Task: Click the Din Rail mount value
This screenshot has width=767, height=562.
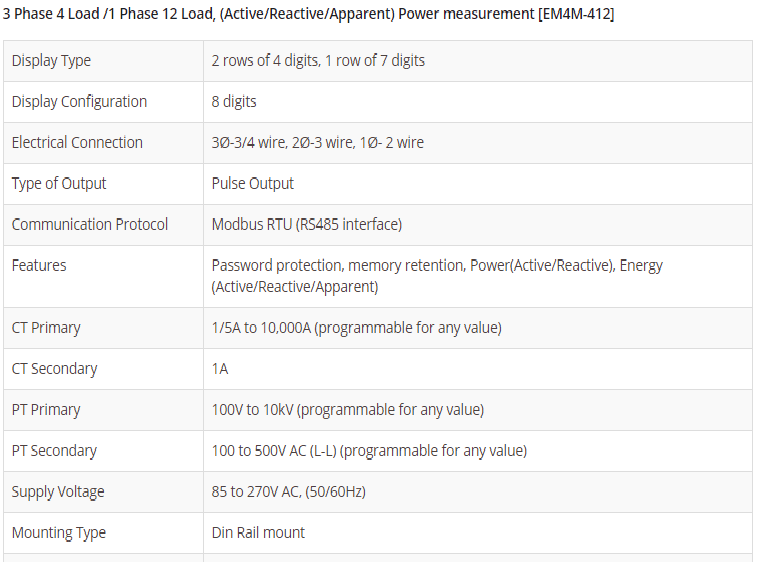Action: tap(258, 533)
